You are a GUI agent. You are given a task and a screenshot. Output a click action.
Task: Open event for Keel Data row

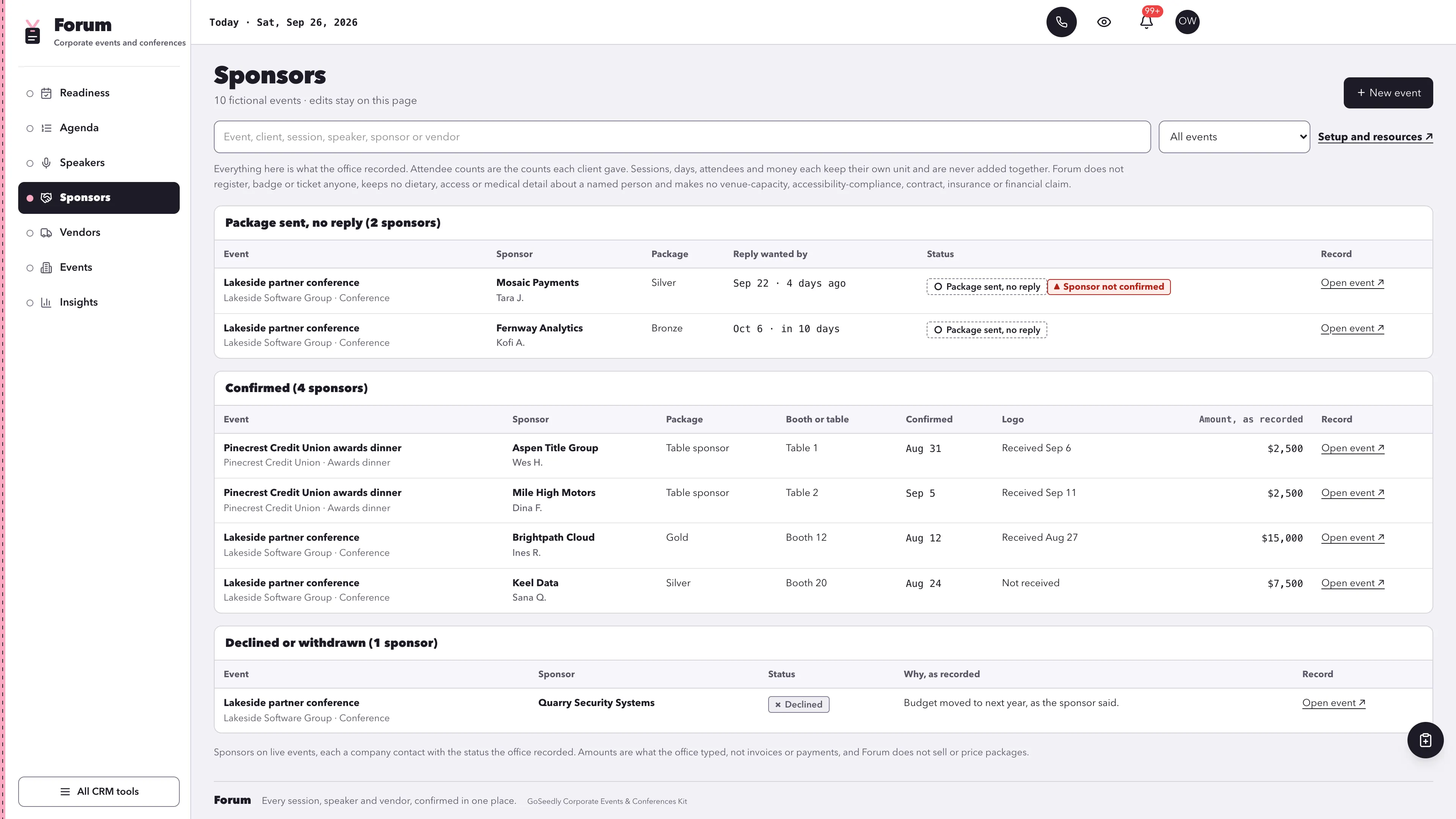pyautogui.click(x=1352, y=583)
